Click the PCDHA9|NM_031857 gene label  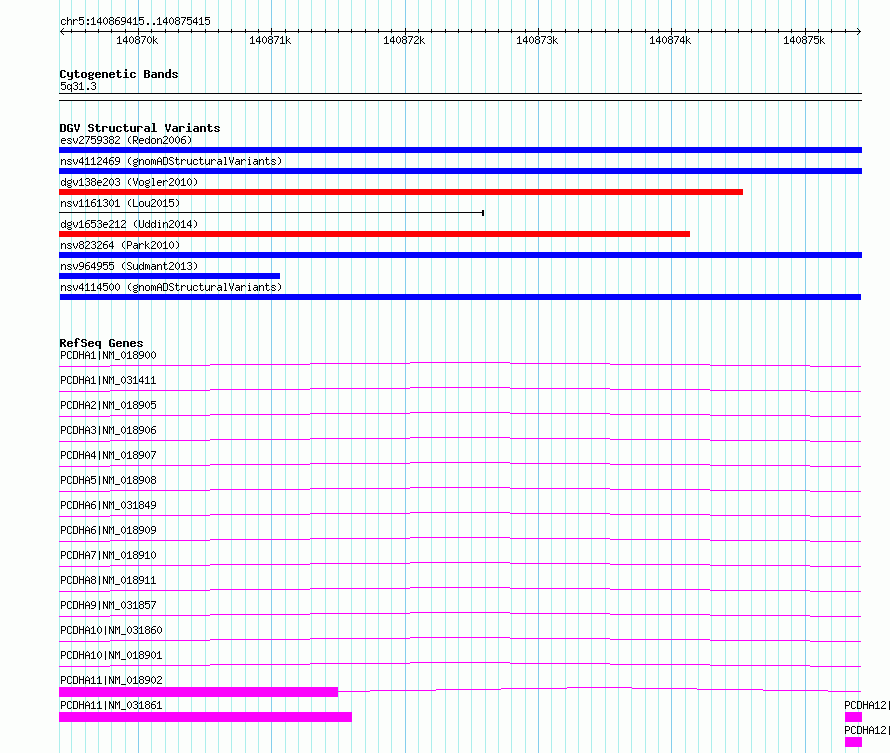tap(108, 605)
